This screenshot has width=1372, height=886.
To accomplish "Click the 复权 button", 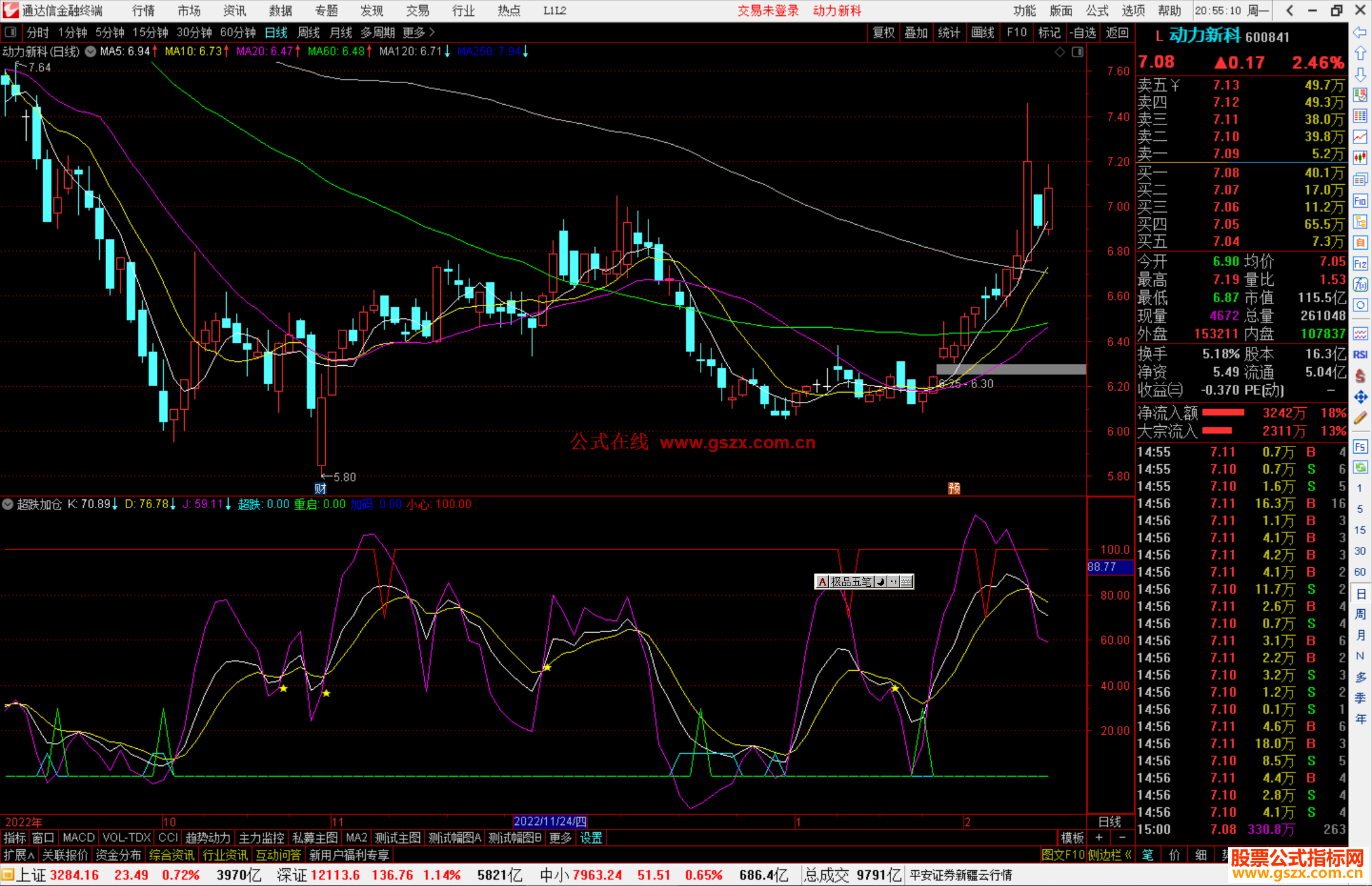I will click(884, 32).
